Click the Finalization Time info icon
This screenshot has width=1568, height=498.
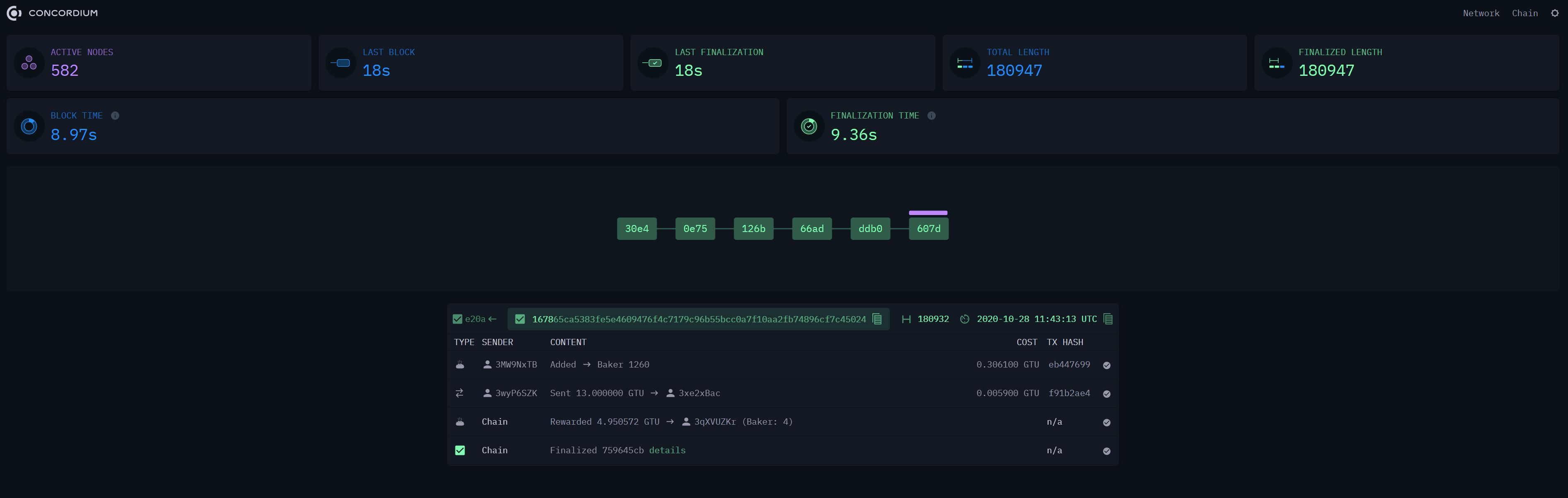pos(932,115)
